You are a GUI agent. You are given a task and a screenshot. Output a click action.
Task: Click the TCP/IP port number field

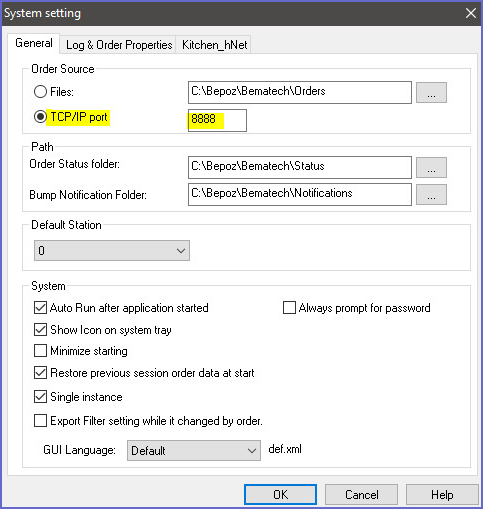pos(217,120)
